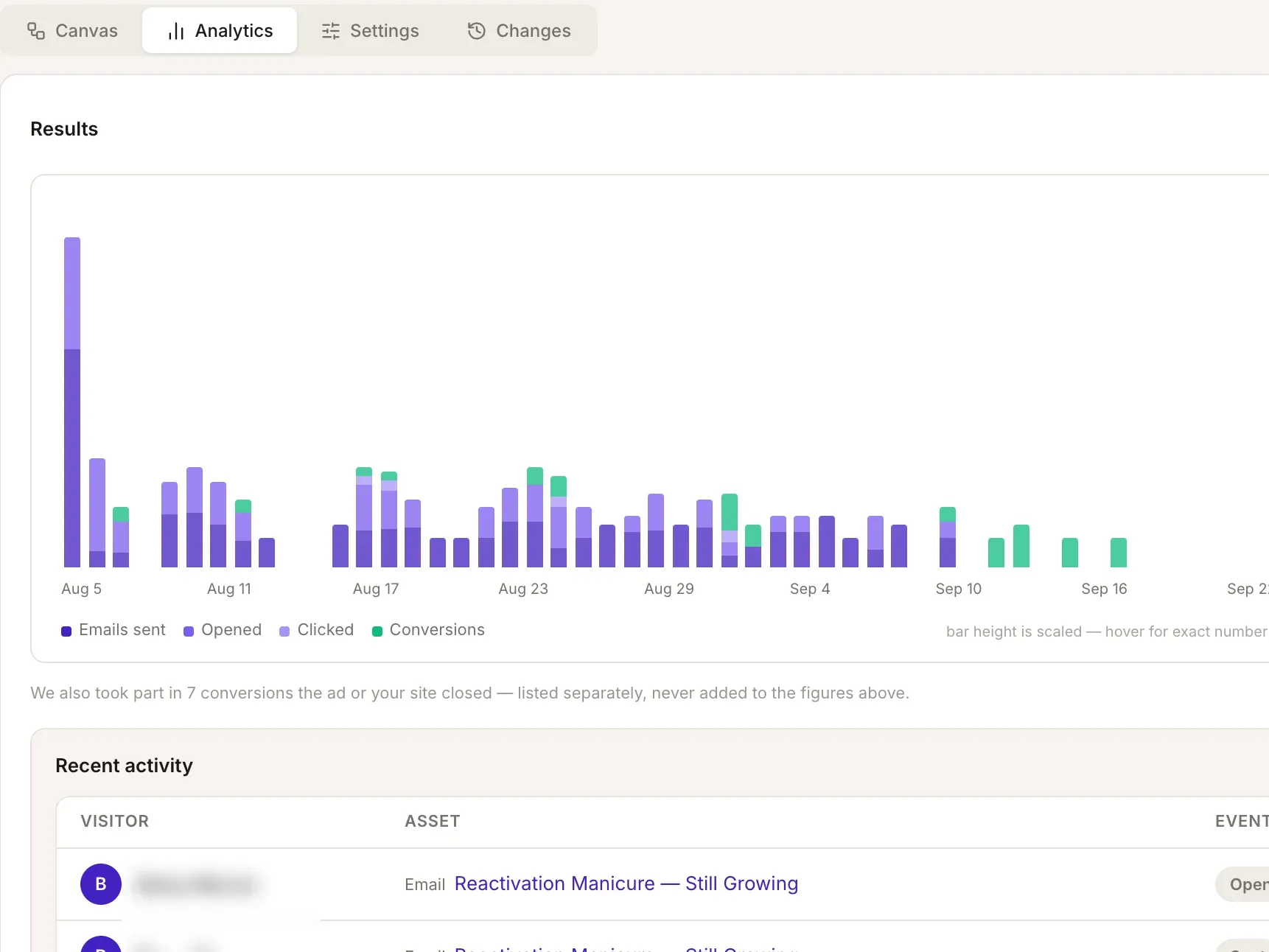The height and width of the screenshot is (952, 1269).
Task: Click the Settings sliders icon
Action: [331, 31]
